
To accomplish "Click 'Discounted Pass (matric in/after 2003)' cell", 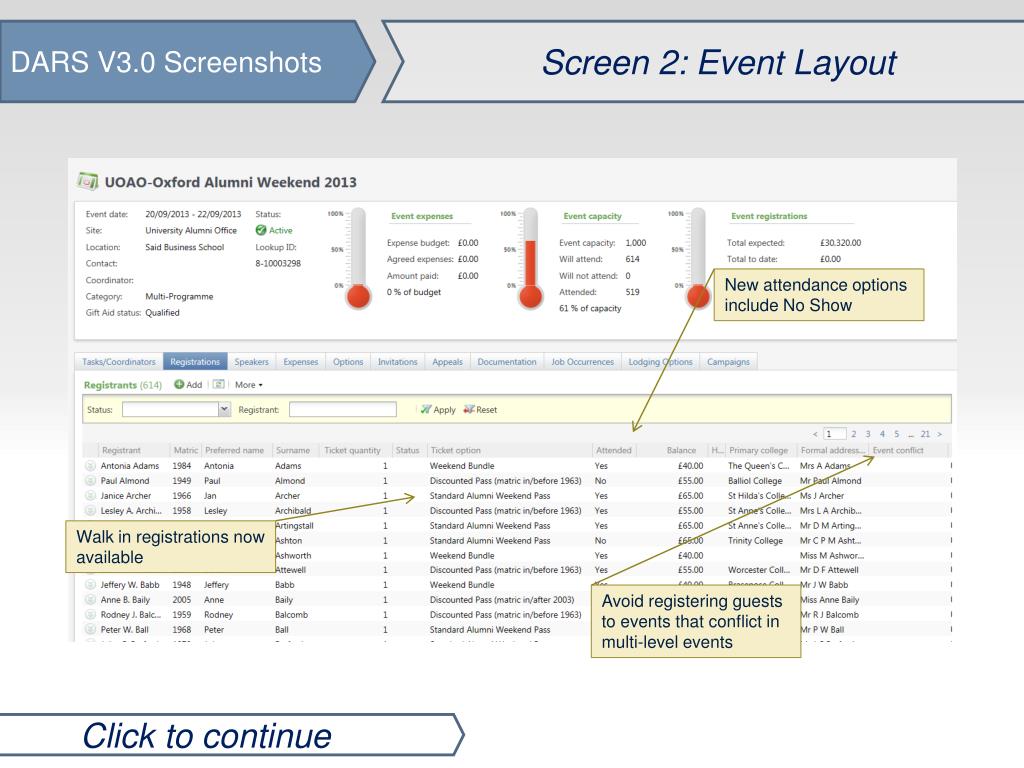I will point(502,600).
